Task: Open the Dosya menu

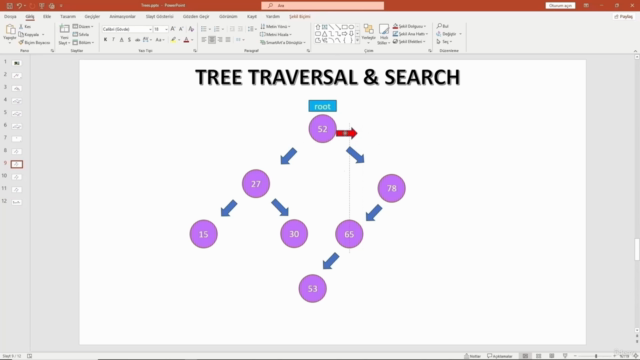Action: pyautogui.click(x=10, y=17)
